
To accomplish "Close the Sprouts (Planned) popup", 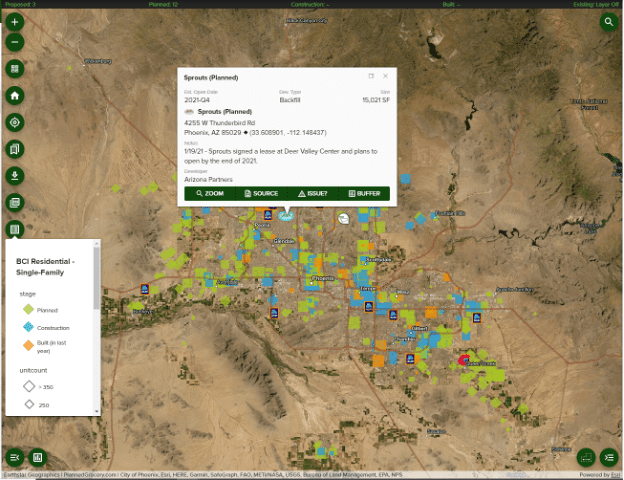I will coord(385,76).
